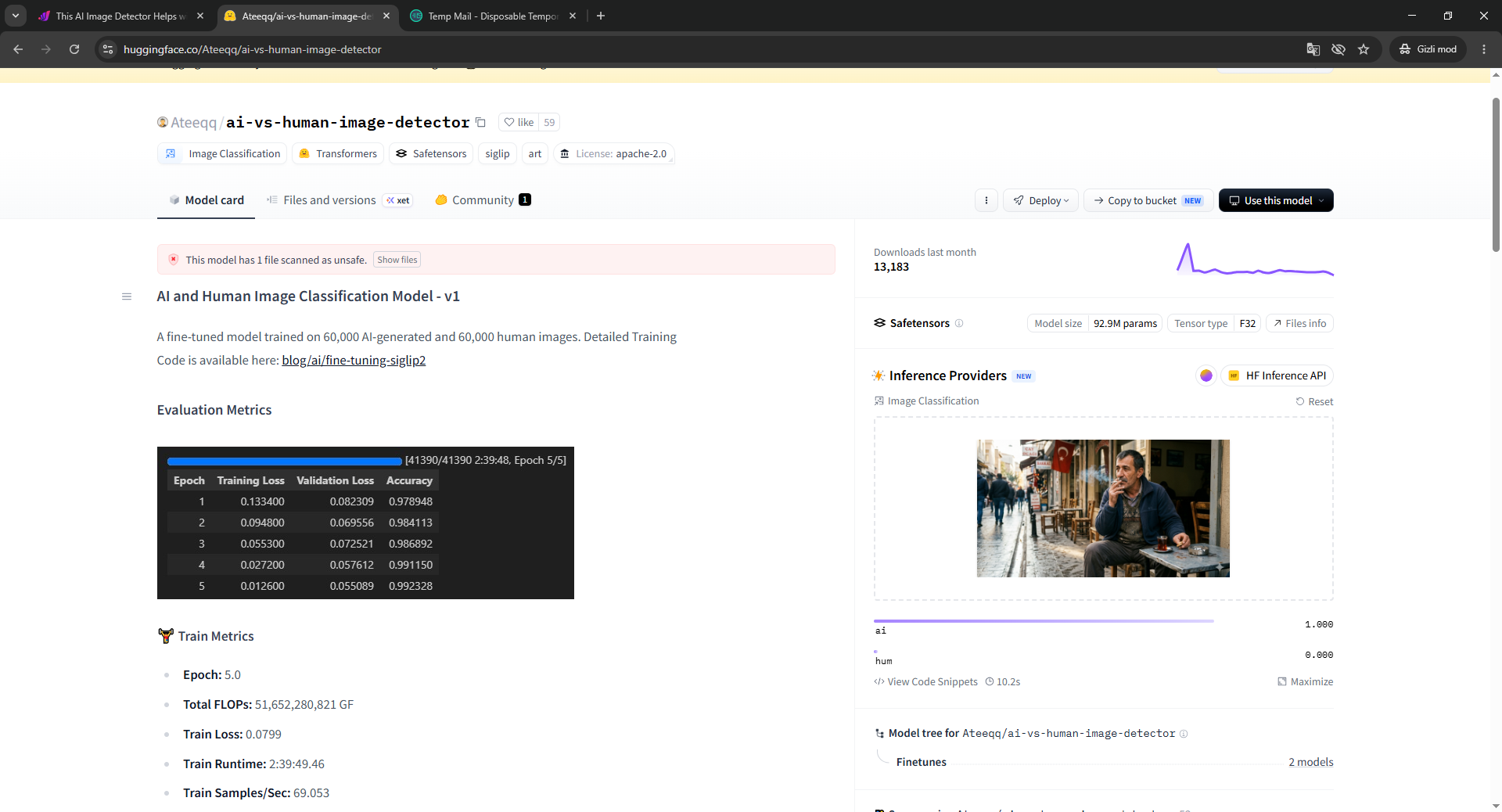
Task: Click the model tree info icon
Action: click(1184, 734)
